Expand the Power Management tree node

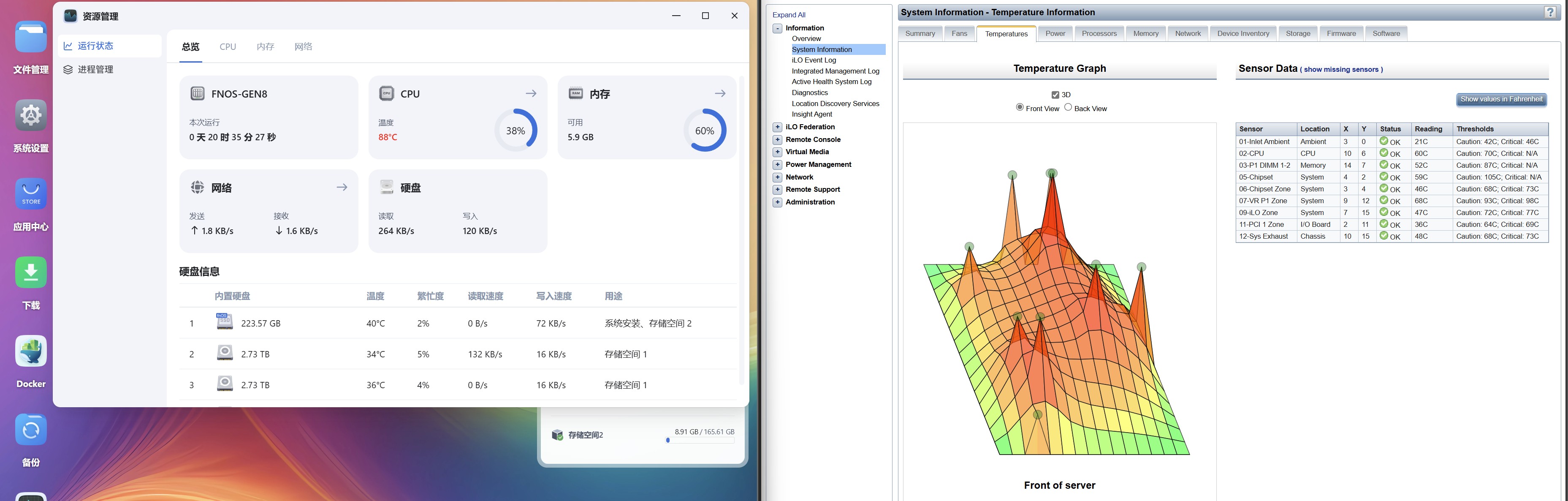777,165
